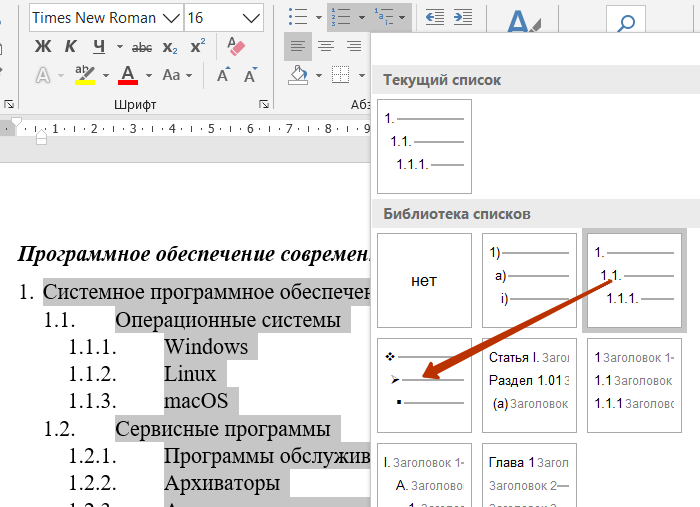Open search with magnifier icon
This screenshot has width=700, height=507.
pos(625,21)
